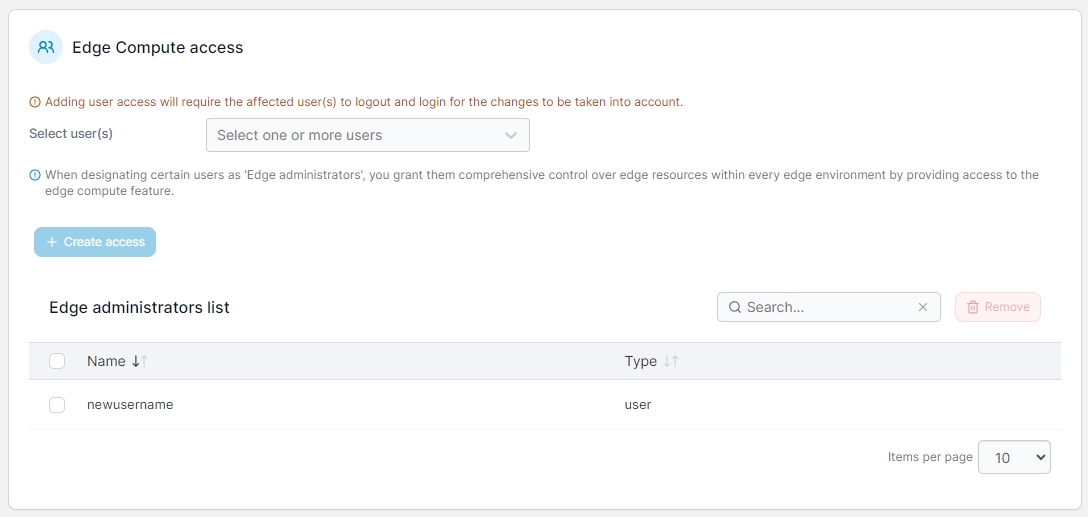1088x517 pixels.
Task: Open the Items per page dropdown
Action: [1014, 457]
